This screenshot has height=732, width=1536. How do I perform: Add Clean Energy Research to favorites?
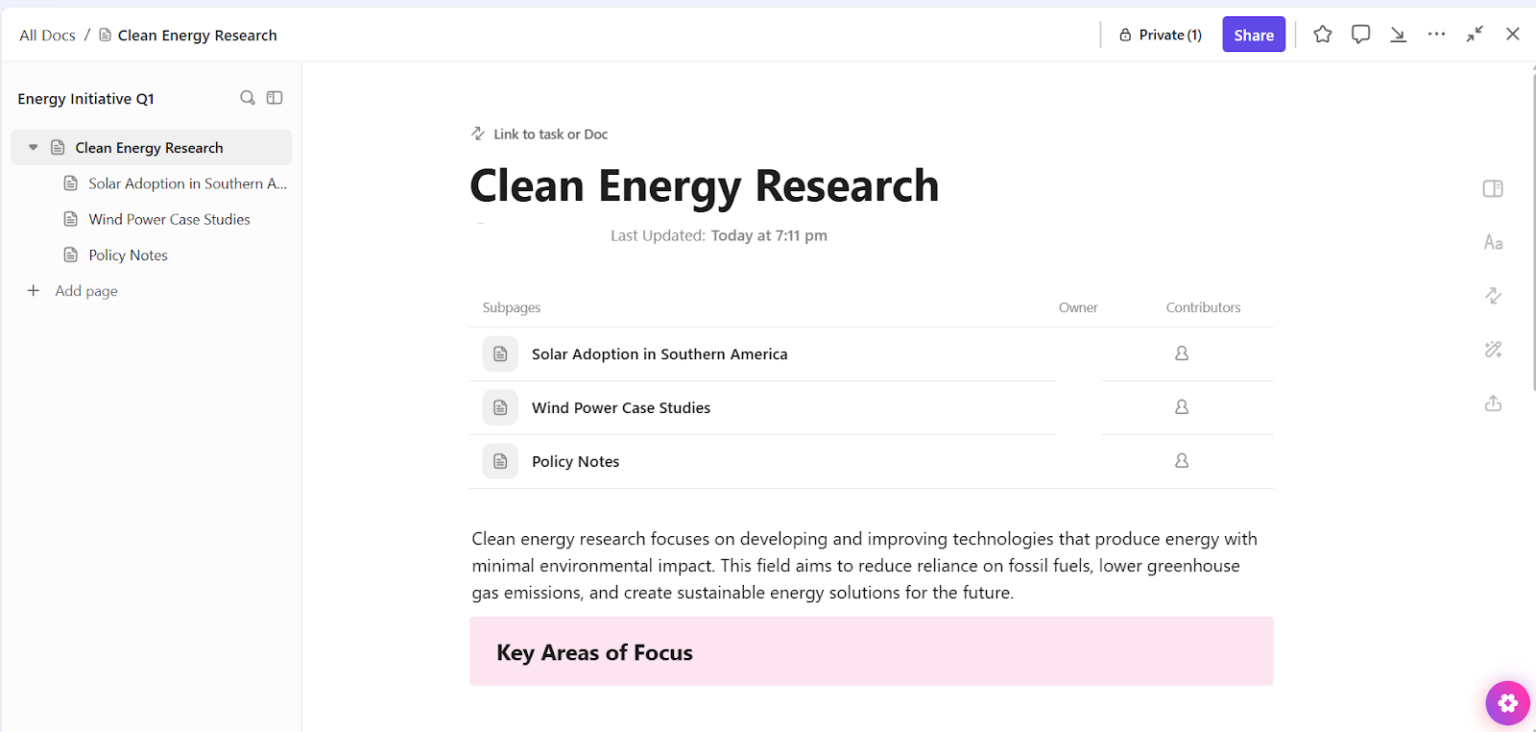coord(1322,34)
